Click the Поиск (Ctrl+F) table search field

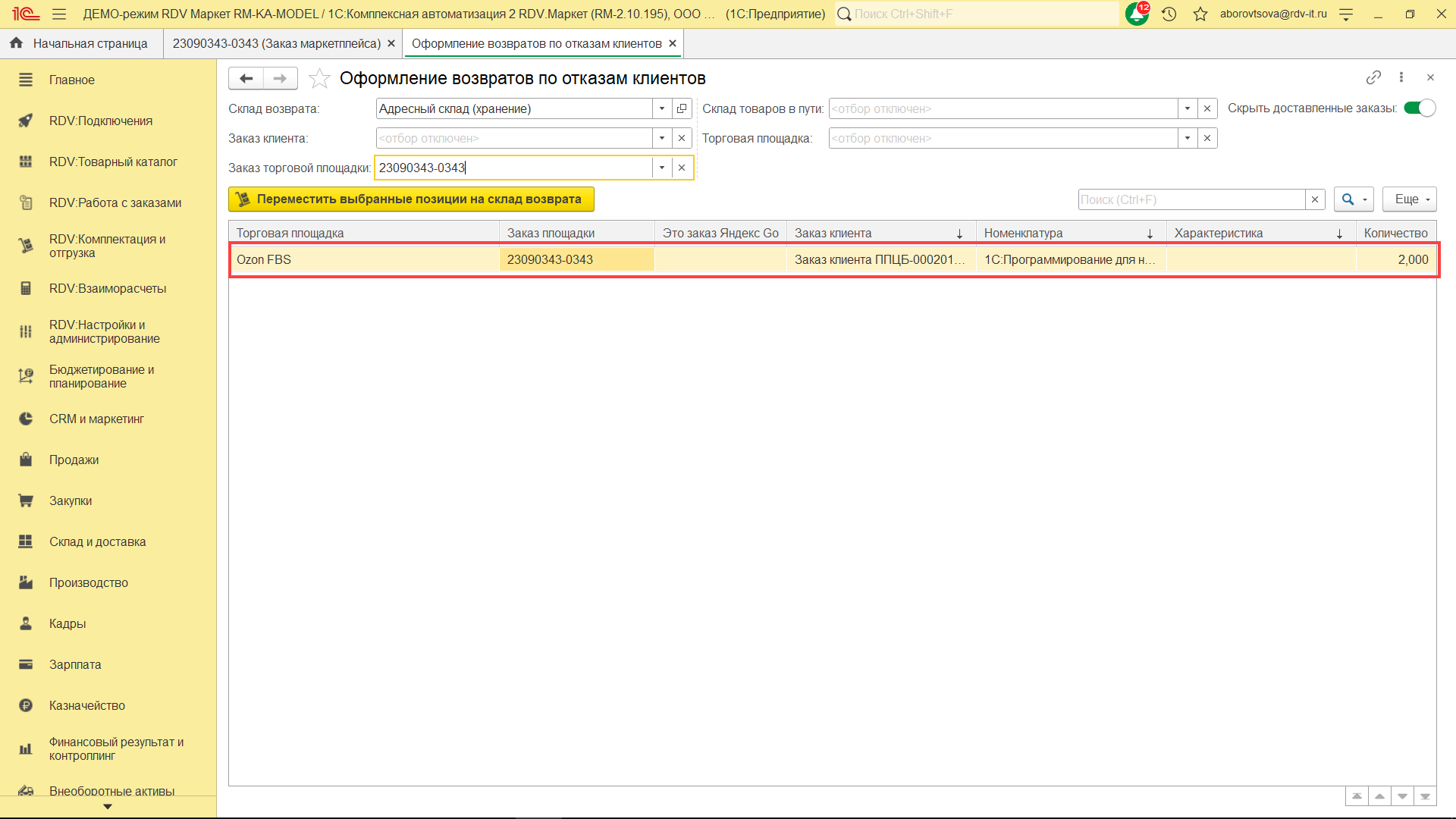(x=1191, y=199)
